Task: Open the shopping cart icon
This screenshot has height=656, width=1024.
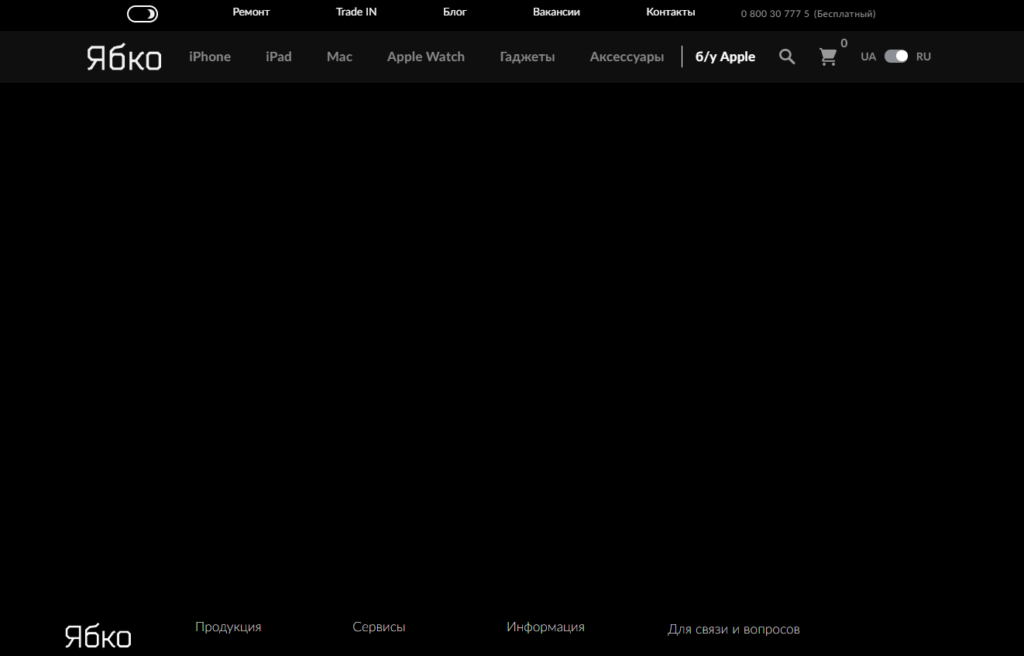Action: pos(828,57)
